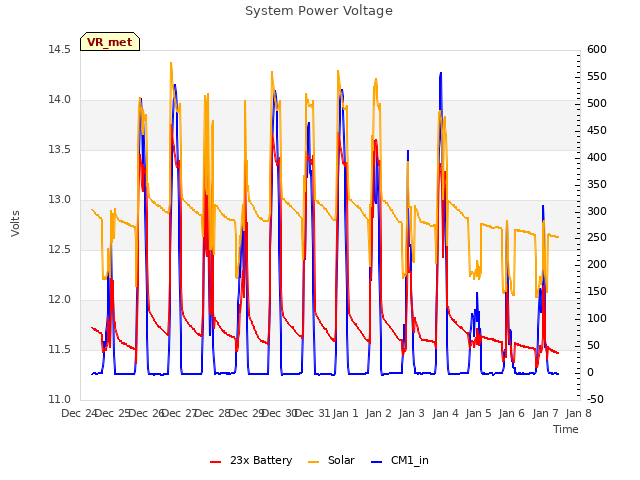Click the VR_met label badge
The height and width of the screenshot is (480, 640).
pyautogui.click(x=110, y=42)
